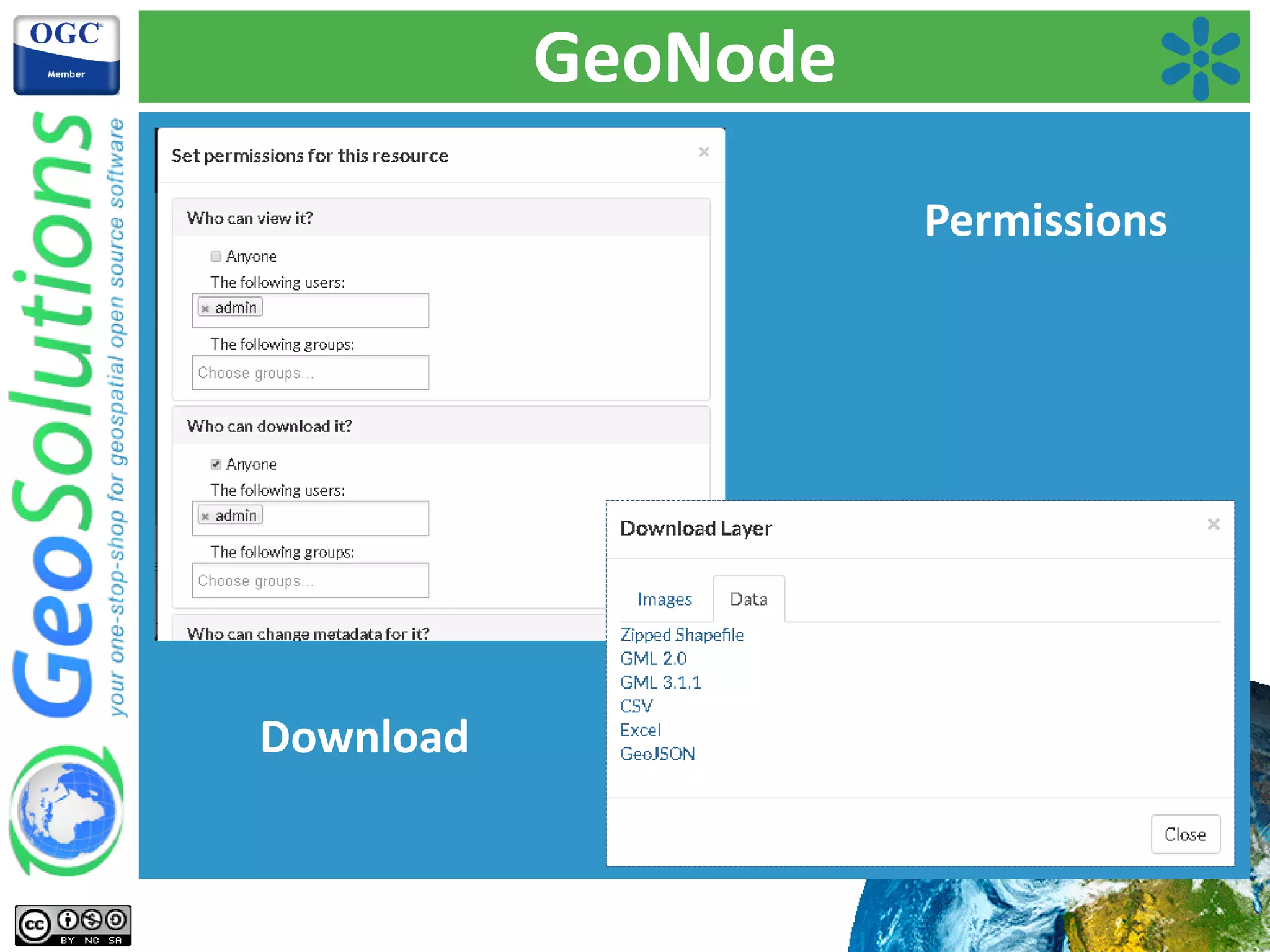The height and width of the screenshot is (952, 1270).
Task: Click the admin tag in view users
Action: 230,307
